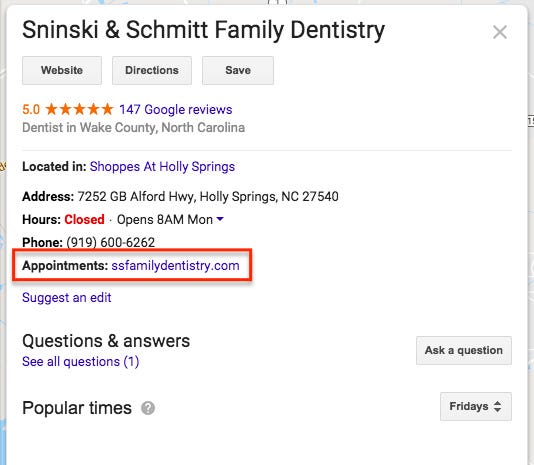The image size is (534, 465).
Task: Click the 5.0 rating score
Action: click(31, 110)
